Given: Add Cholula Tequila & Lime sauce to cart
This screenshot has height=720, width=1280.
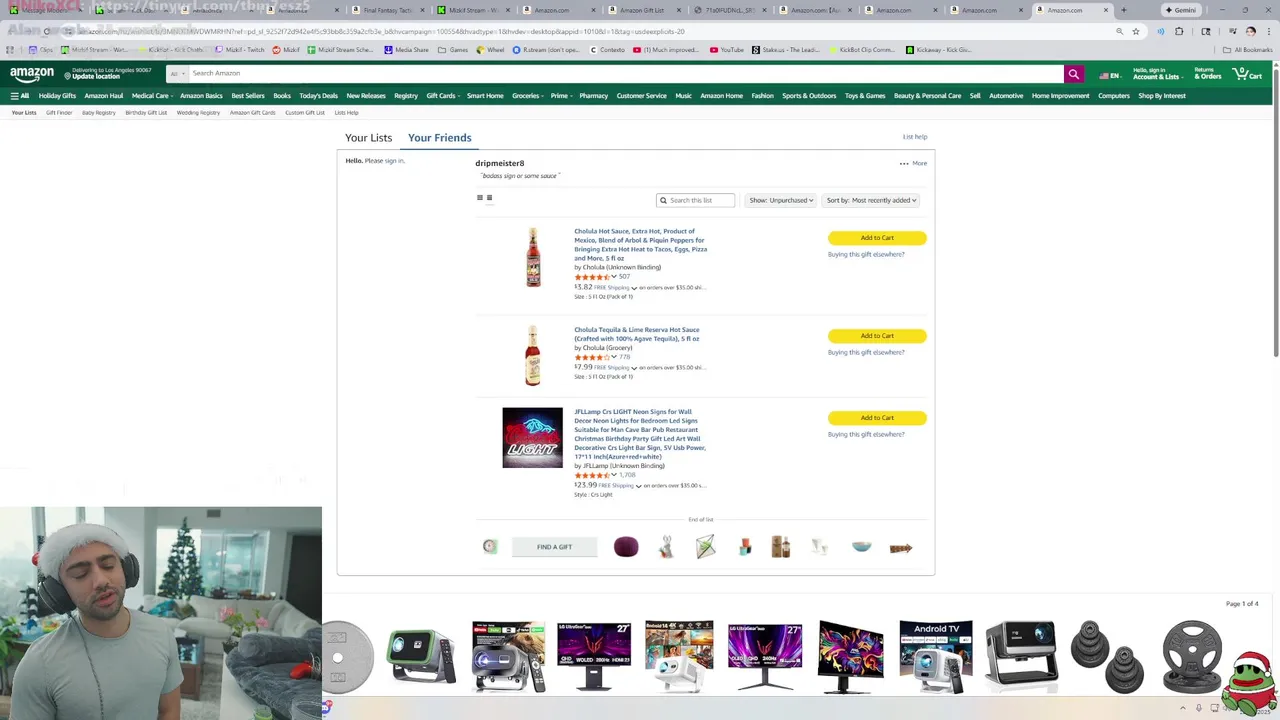Looking at the screenshot, I should pos(877,336).
